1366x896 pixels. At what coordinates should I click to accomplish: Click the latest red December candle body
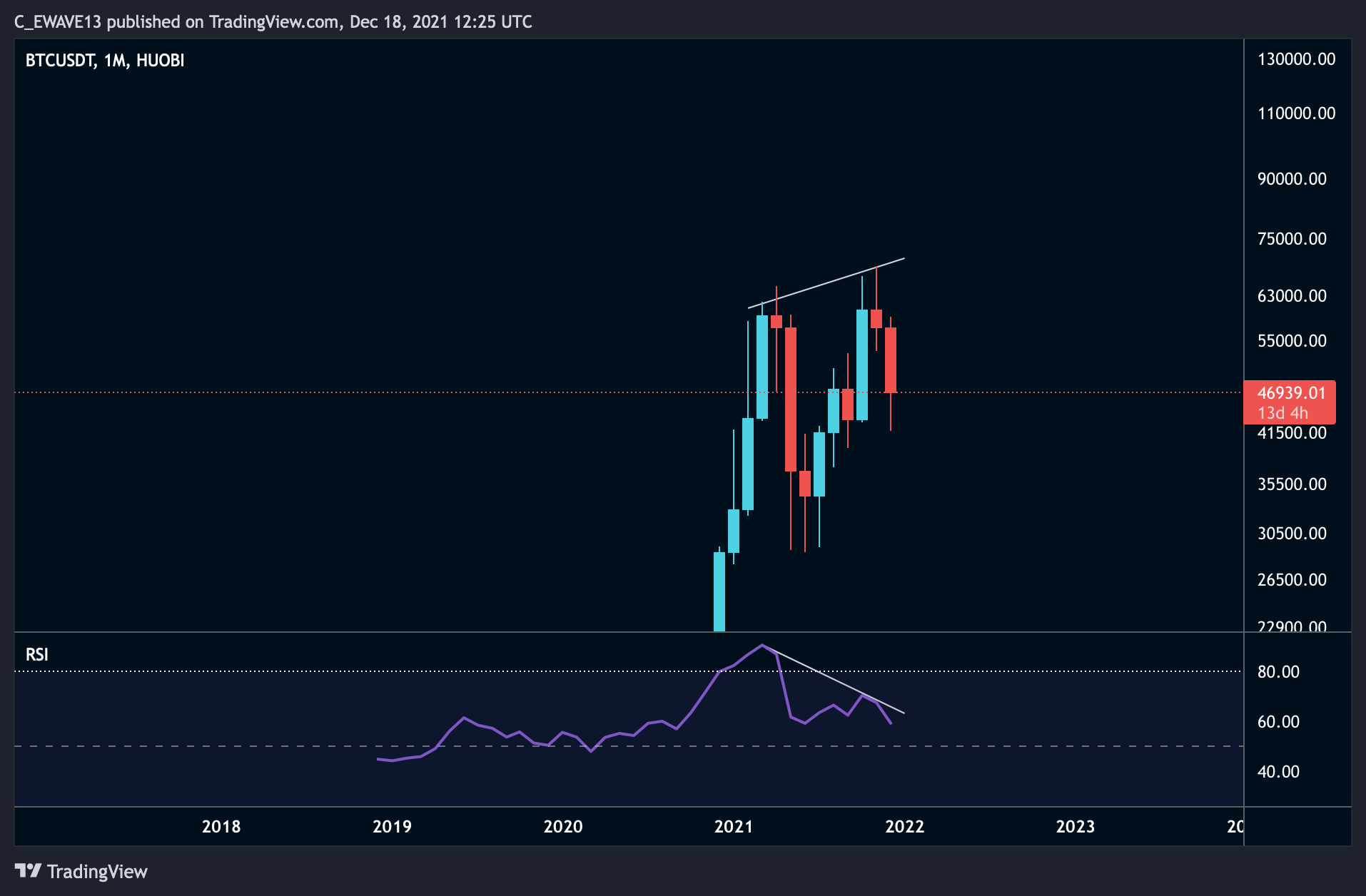[x=891, y=360]
